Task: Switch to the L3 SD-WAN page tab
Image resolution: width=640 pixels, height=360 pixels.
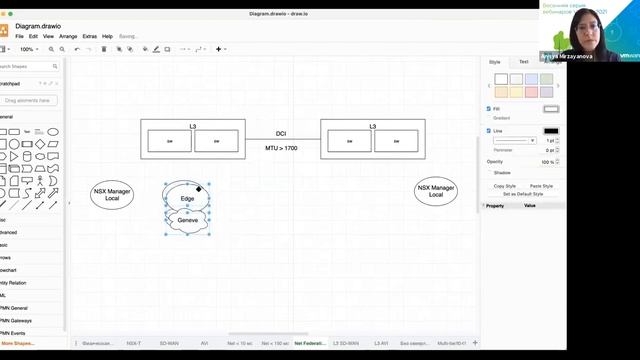Action: (x=346, y=343)
